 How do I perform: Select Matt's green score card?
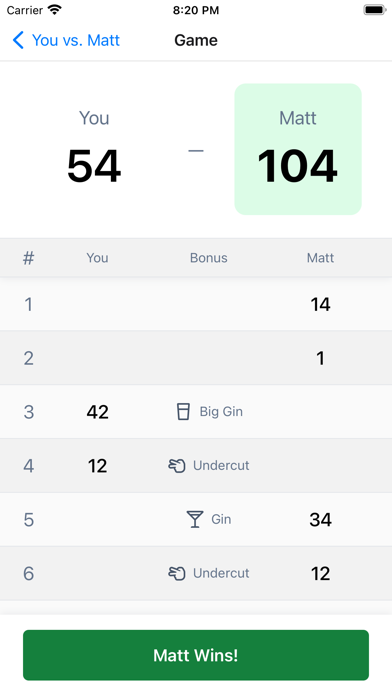298,149
